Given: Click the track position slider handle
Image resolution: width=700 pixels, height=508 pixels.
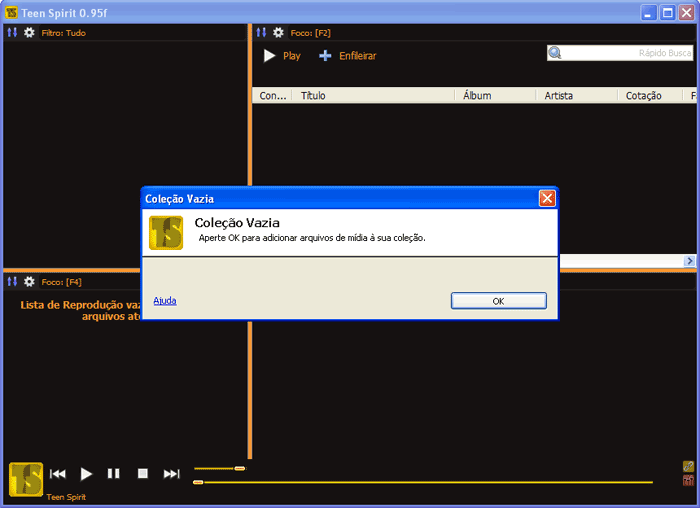Looking at the screenshot, I should 198,482.
